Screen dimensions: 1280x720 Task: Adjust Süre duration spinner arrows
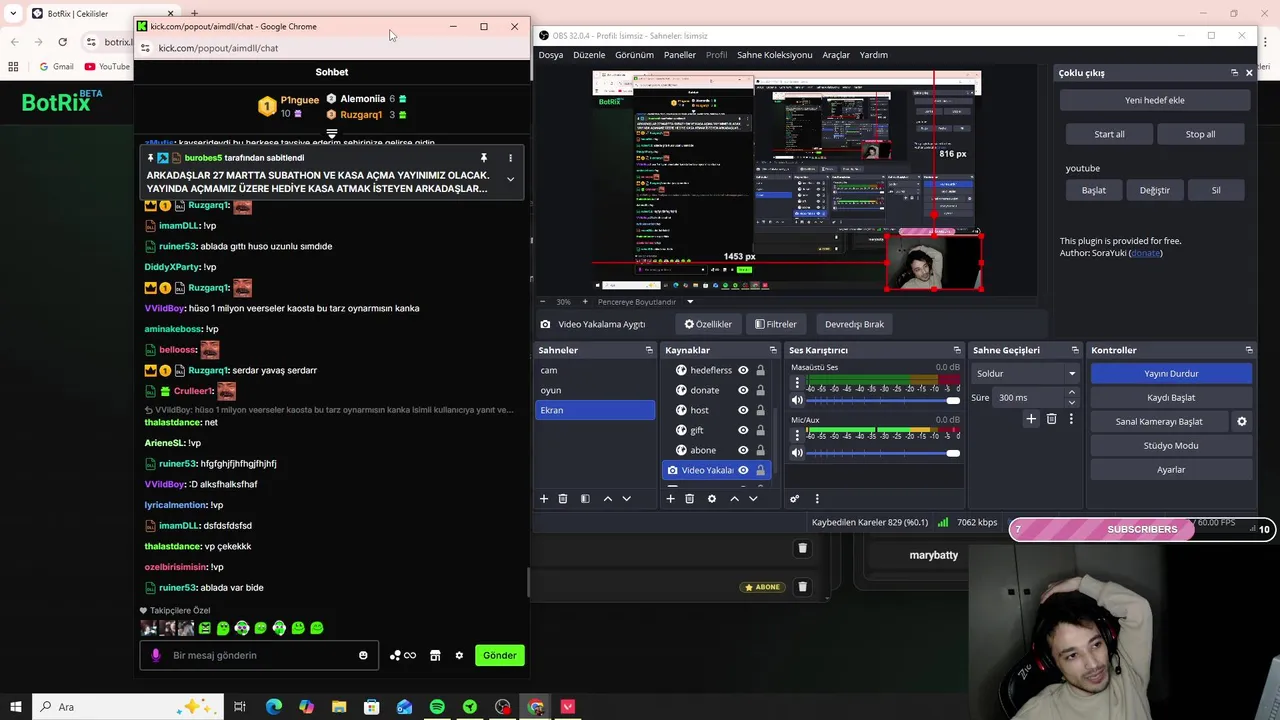pyautogui.click(x=1071, y=397)
